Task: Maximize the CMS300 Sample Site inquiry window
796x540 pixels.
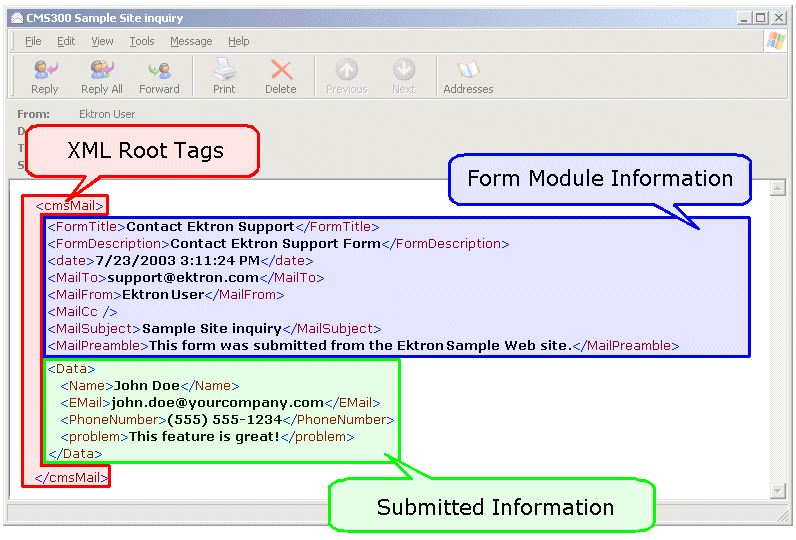Action: 760,18
